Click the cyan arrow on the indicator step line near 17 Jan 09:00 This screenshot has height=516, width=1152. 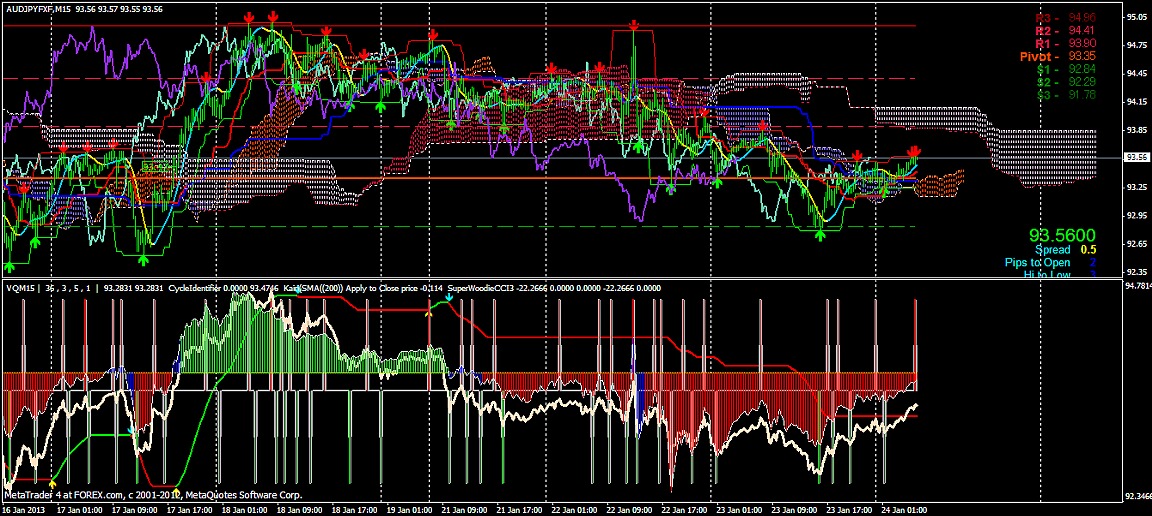tap(132, 431)
